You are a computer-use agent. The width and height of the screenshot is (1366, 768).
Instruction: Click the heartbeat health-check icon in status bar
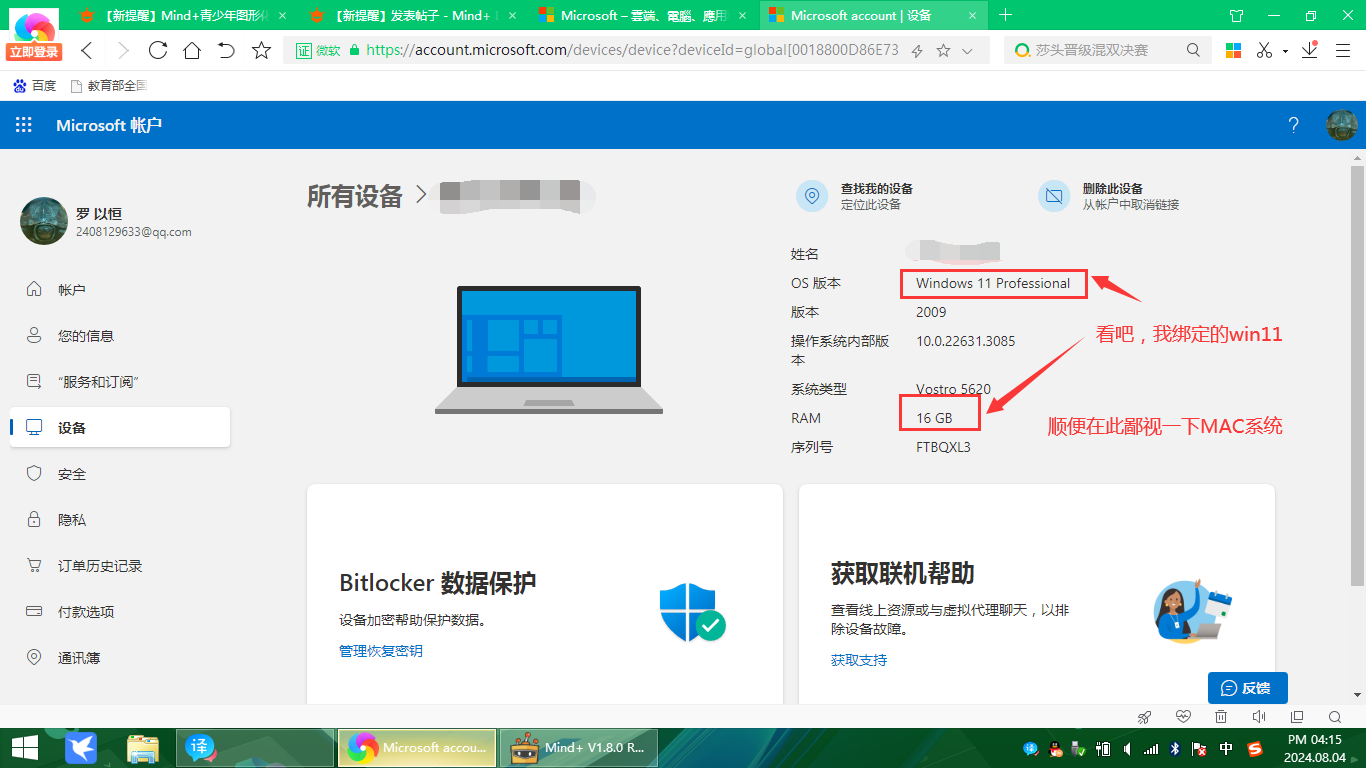1184,717
